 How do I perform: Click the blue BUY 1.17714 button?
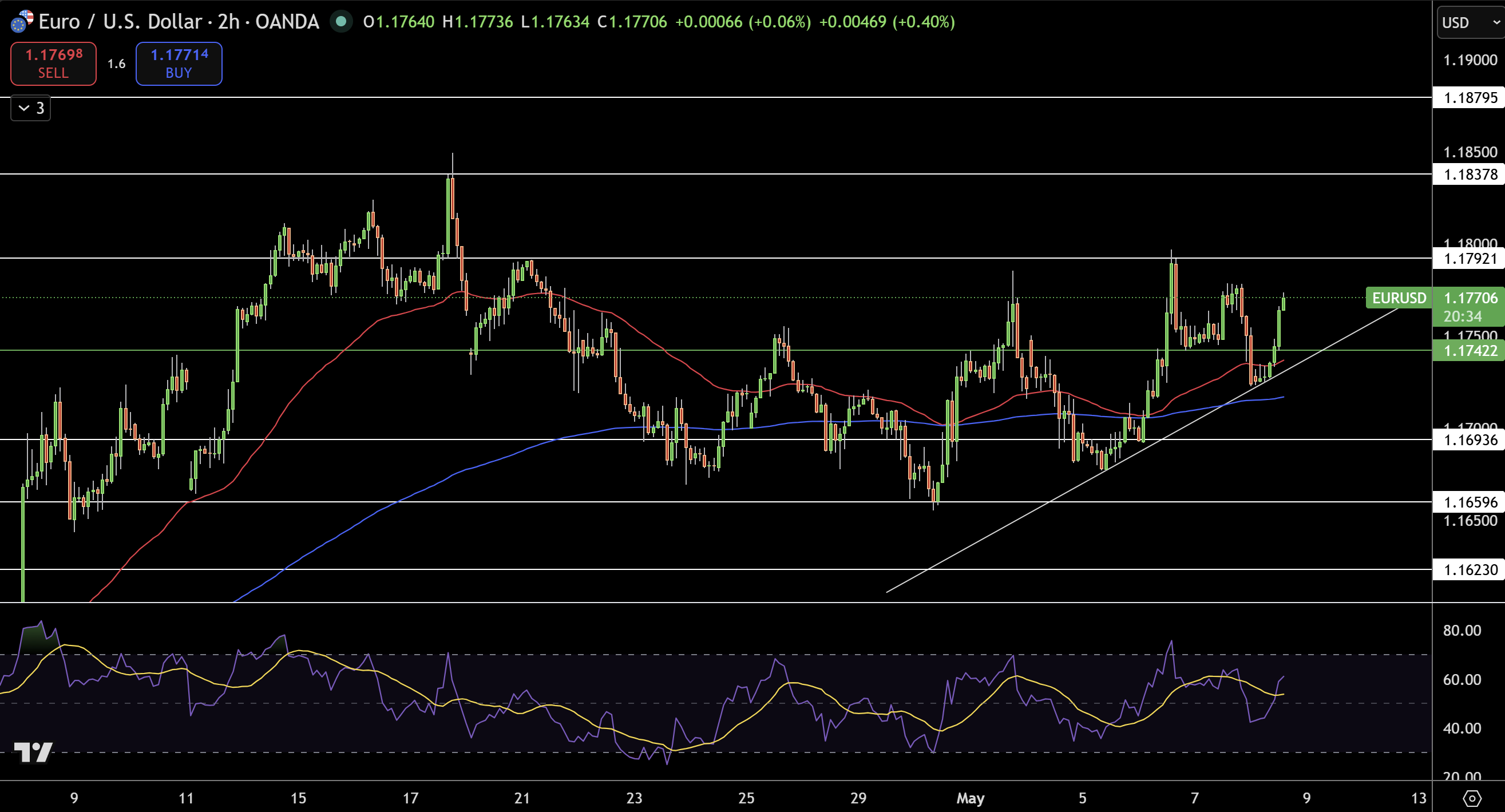[x=179, y=64]
